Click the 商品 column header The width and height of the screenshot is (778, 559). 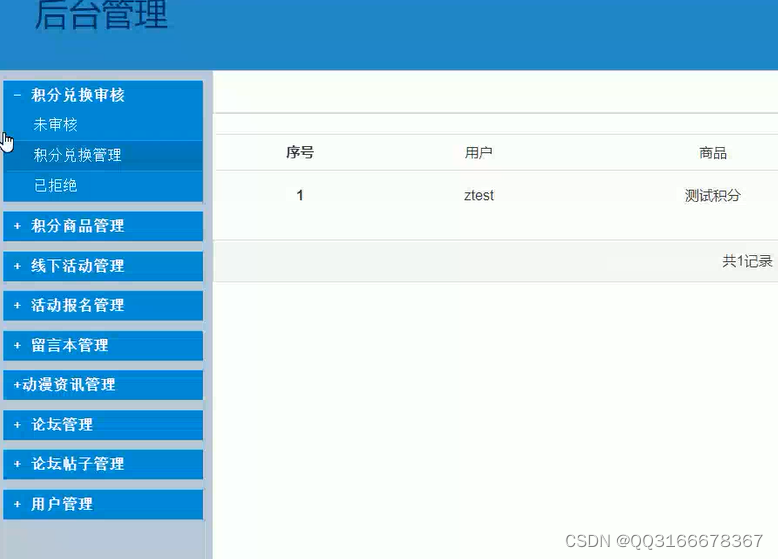[713, 153]
